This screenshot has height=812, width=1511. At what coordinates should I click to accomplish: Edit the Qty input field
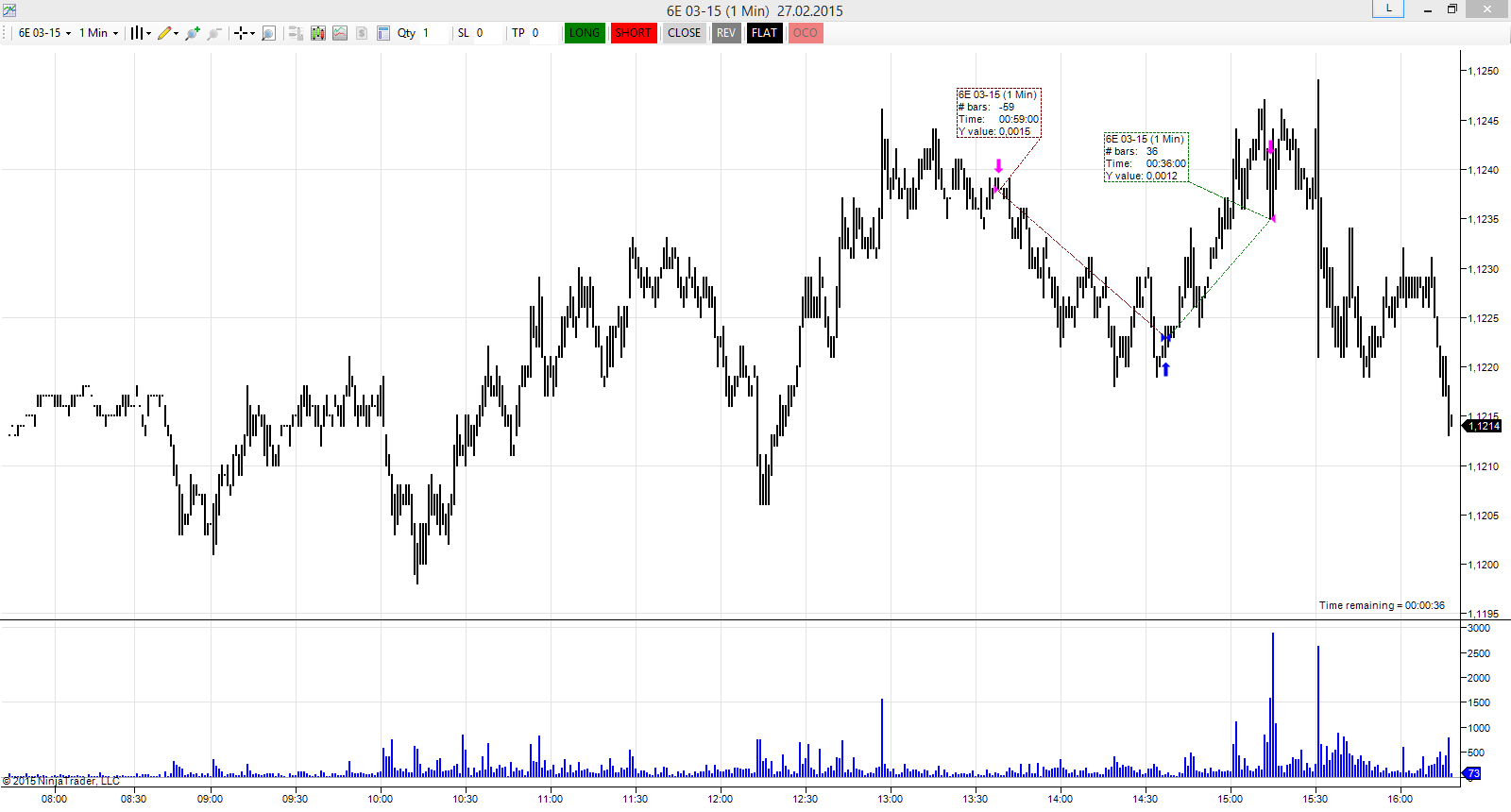click(x=433, y=33)
